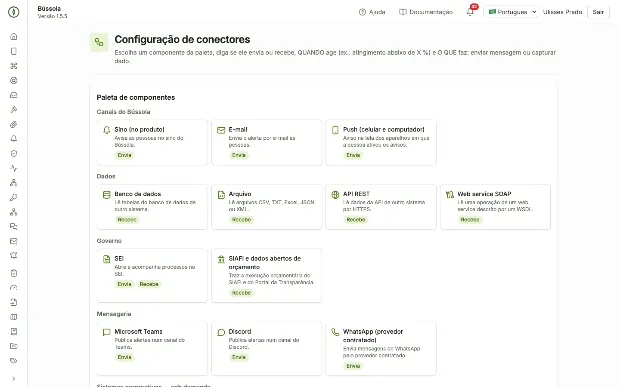The width and height of the screenshot is (620, 387).
Task: Click the Envia tag on SEI card
Action: pos(124,284)
